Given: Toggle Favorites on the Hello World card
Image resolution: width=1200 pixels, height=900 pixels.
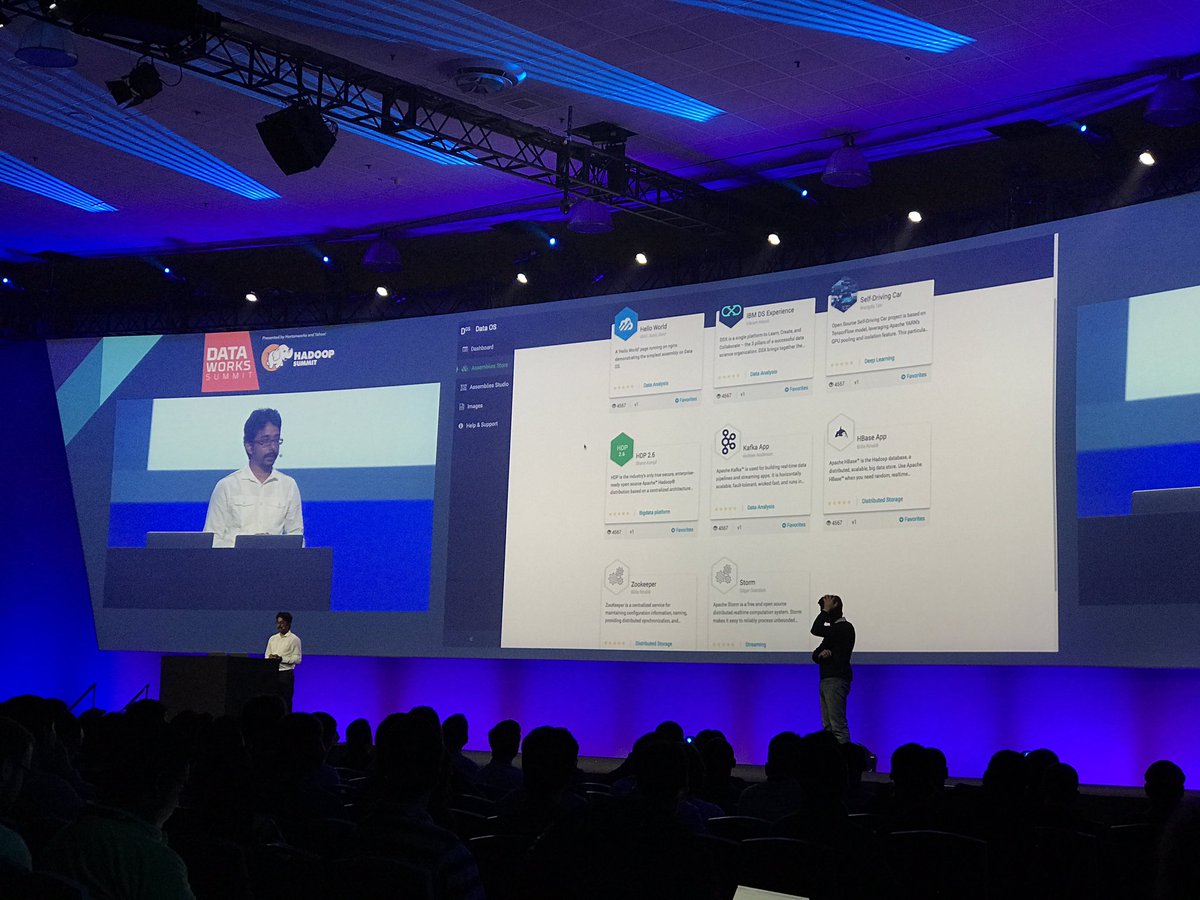Looking at the screenshot, I should [686, 399].
